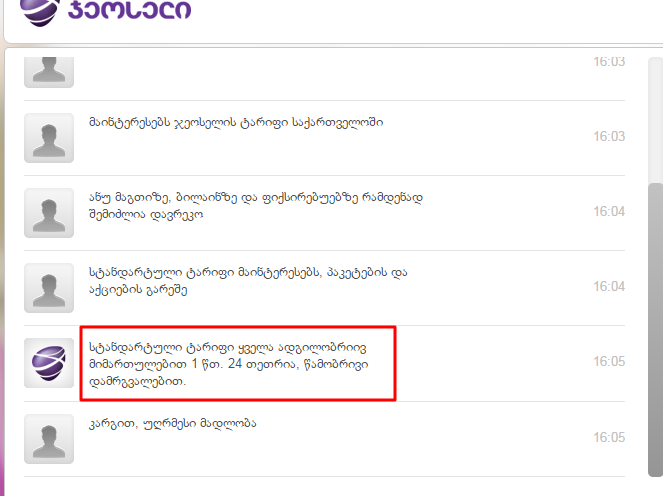Click user avatar beside 'სტანდარტული ტარიფი მაინტერესებს' message
Screen dimensions: 663x496
click(x=49, y=288)
